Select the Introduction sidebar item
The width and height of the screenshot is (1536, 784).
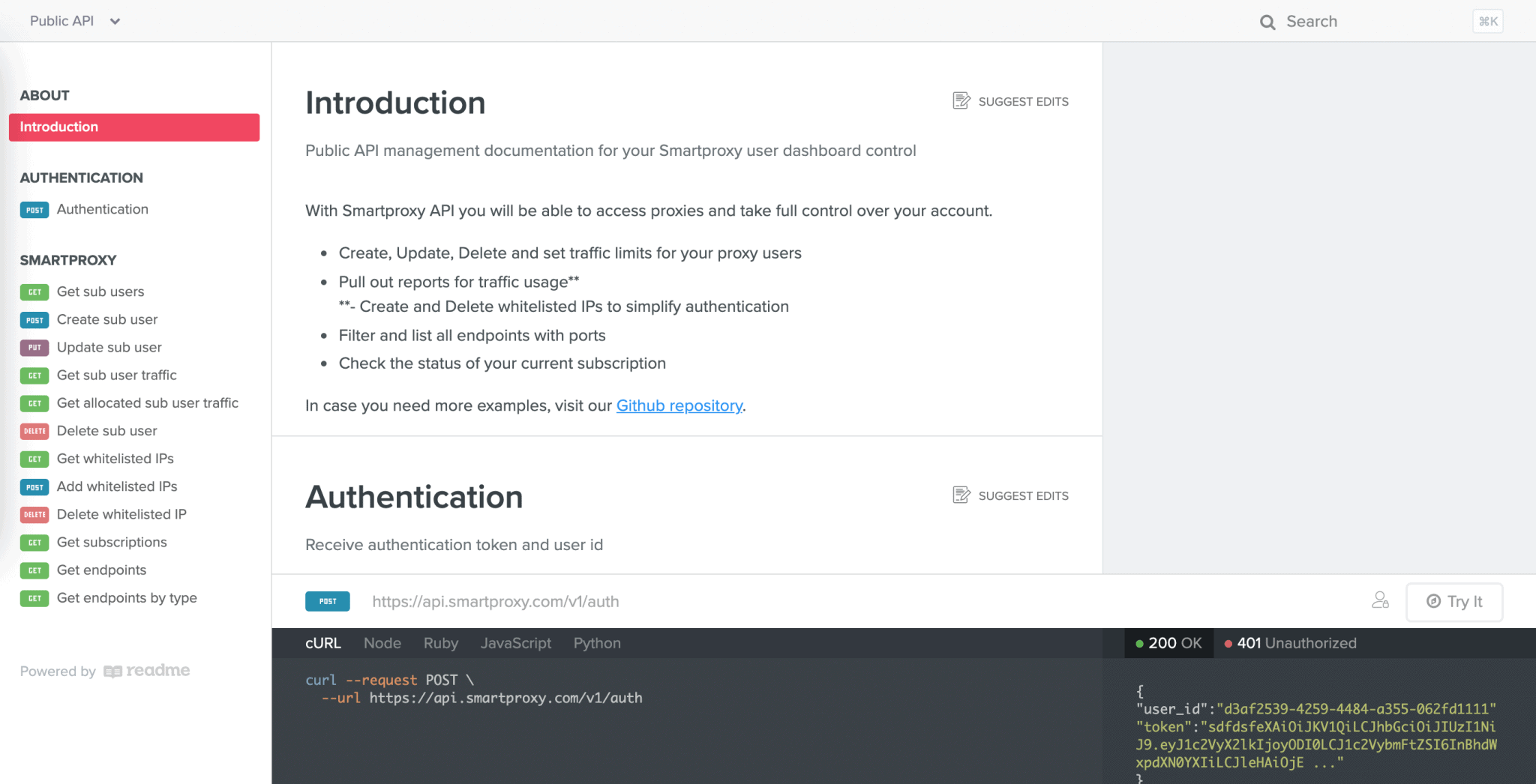[x=134, y=127]
